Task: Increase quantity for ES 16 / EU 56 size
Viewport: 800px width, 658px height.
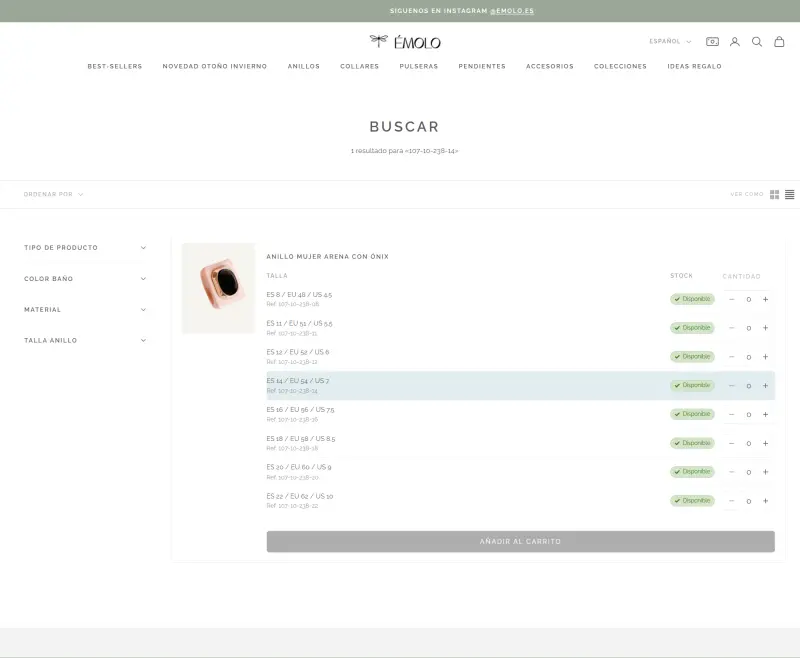Action: [x=765, y=415]
